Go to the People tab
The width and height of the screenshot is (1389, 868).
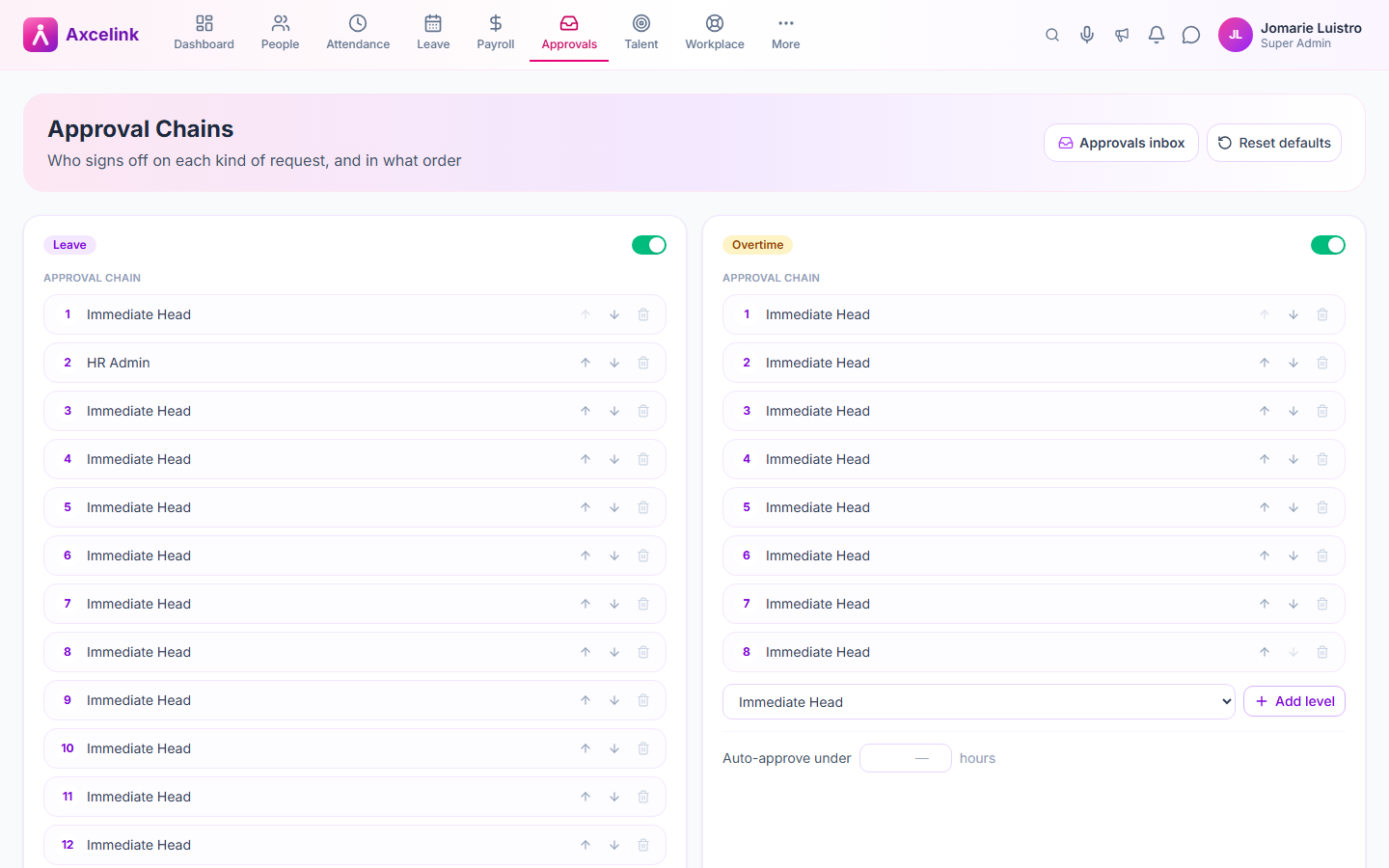[280, 34]
